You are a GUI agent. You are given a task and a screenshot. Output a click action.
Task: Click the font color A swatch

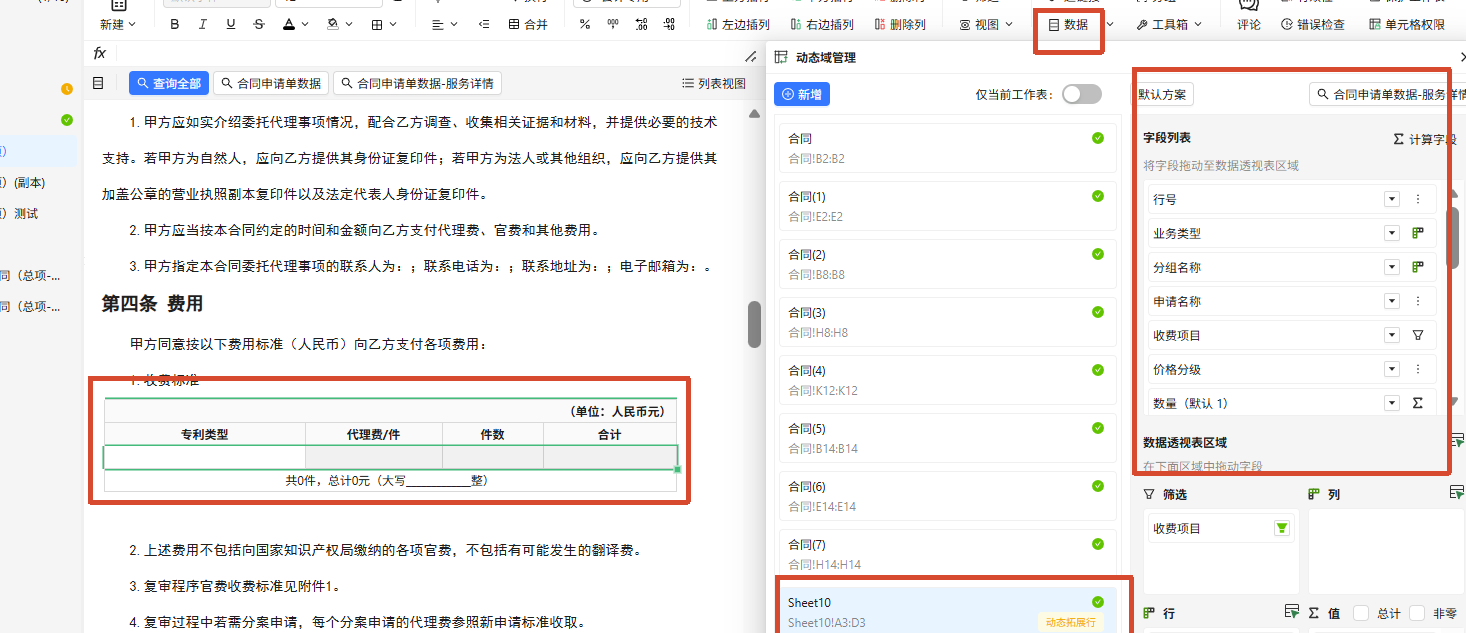point(289,24)
